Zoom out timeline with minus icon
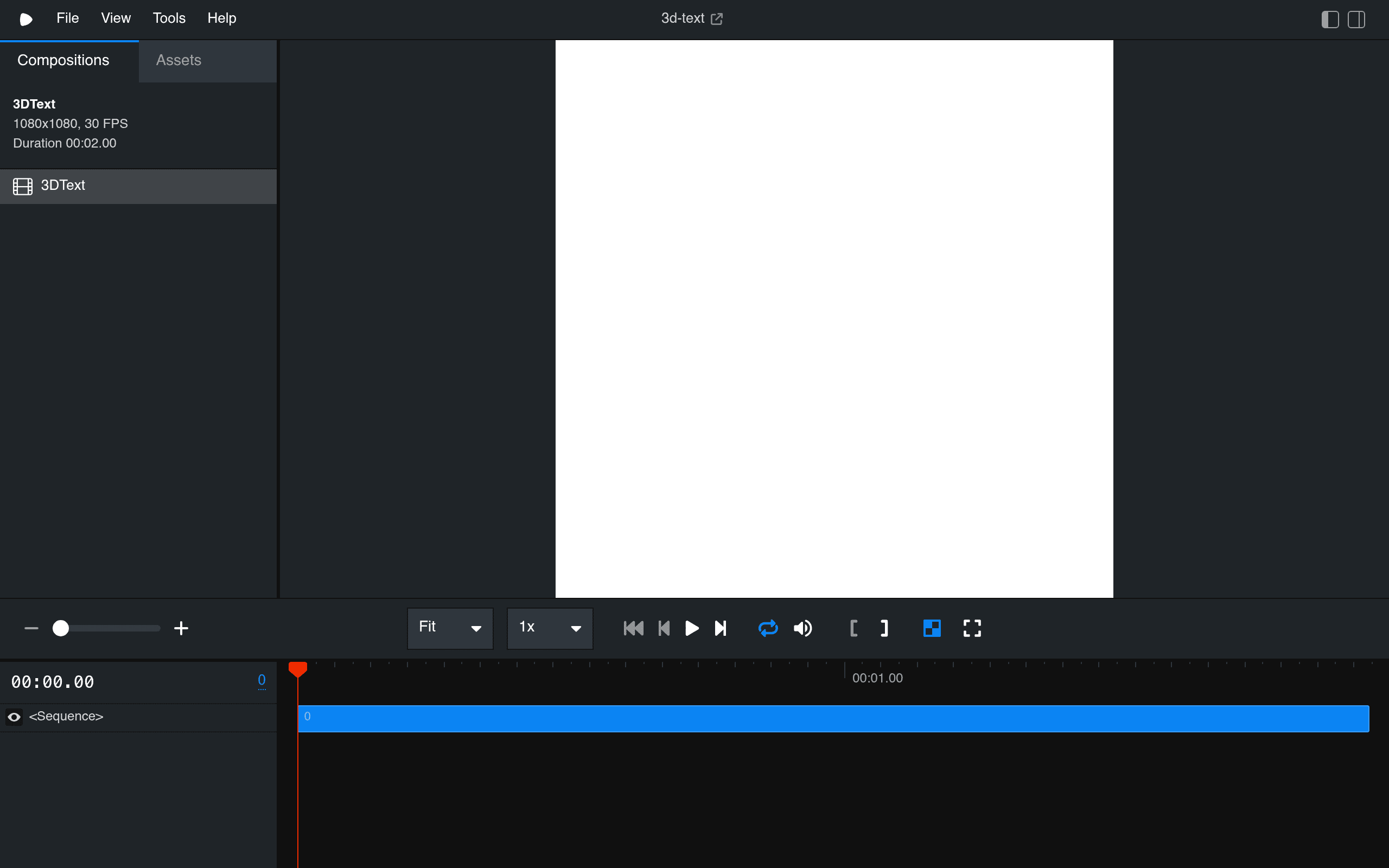 click(31, 629)
